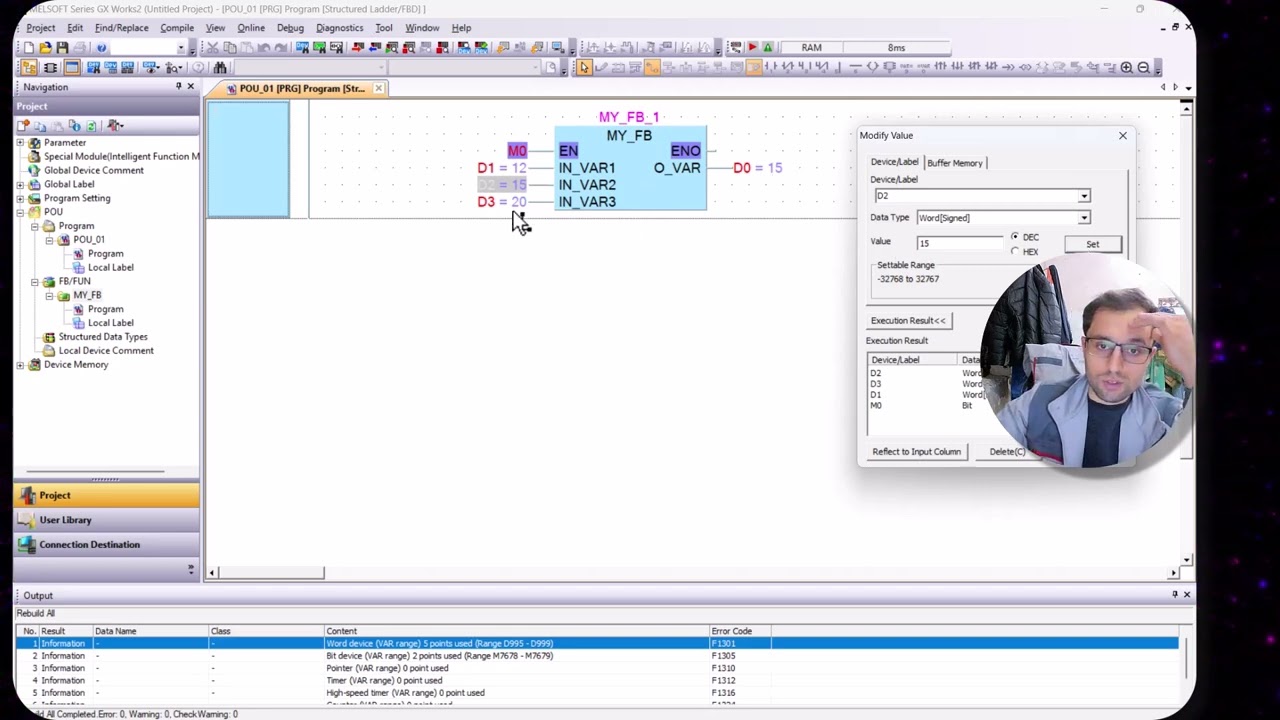Click the Cut scissors icon

(212, 48)
